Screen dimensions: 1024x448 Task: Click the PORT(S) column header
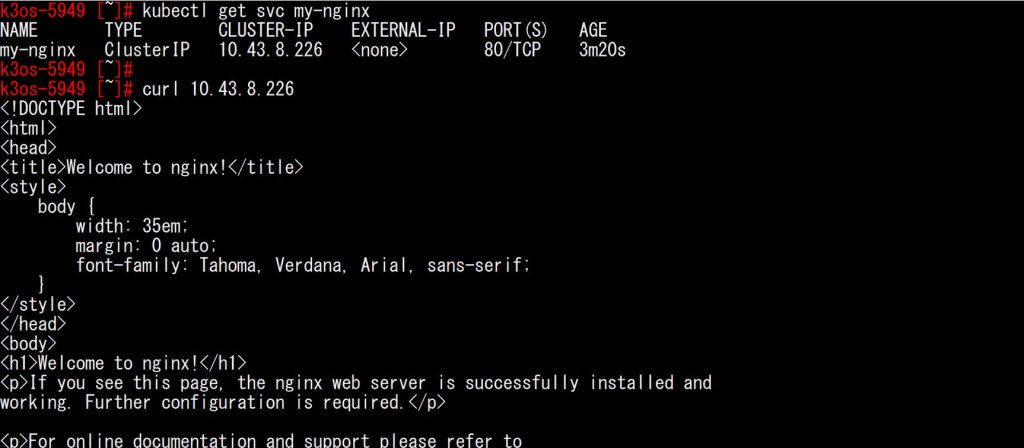[x=516, y=30]
